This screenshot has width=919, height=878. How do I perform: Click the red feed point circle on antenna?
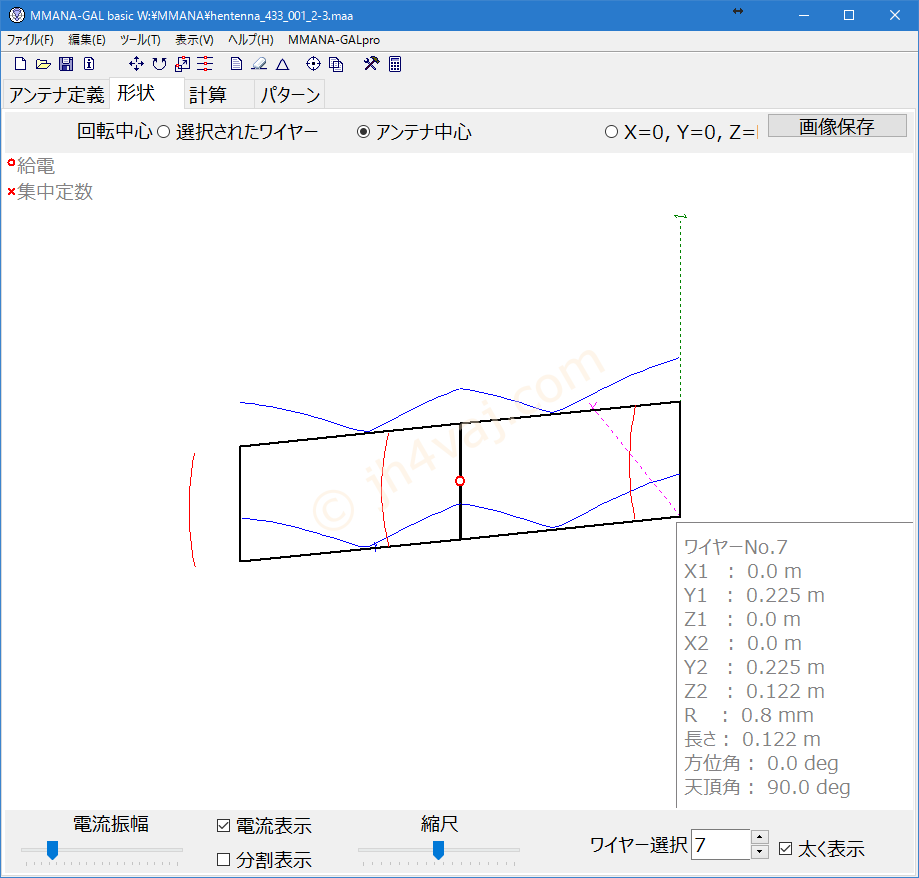(x=460, y=481)
